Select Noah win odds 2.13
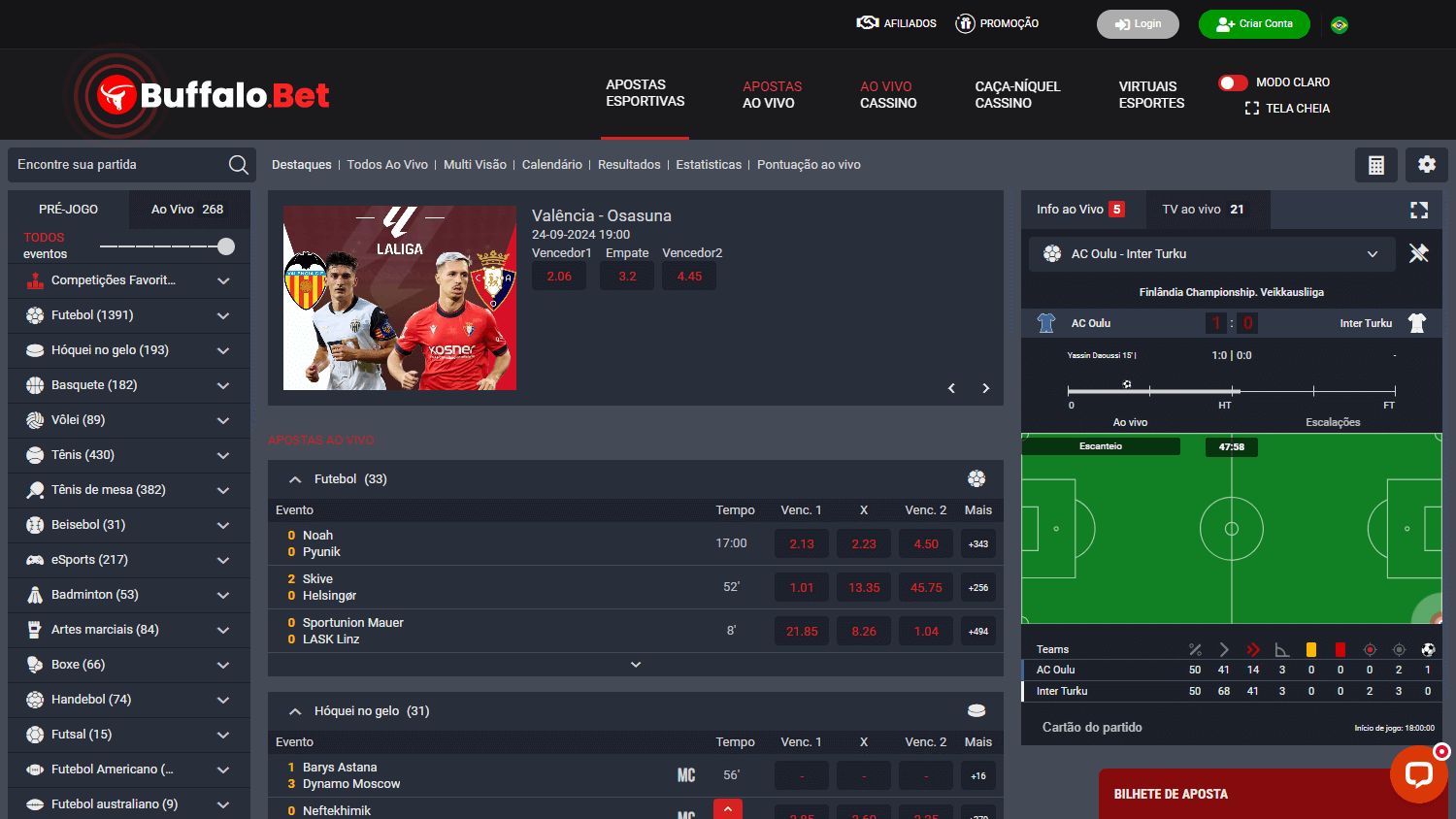 click(x=802, y=544)
